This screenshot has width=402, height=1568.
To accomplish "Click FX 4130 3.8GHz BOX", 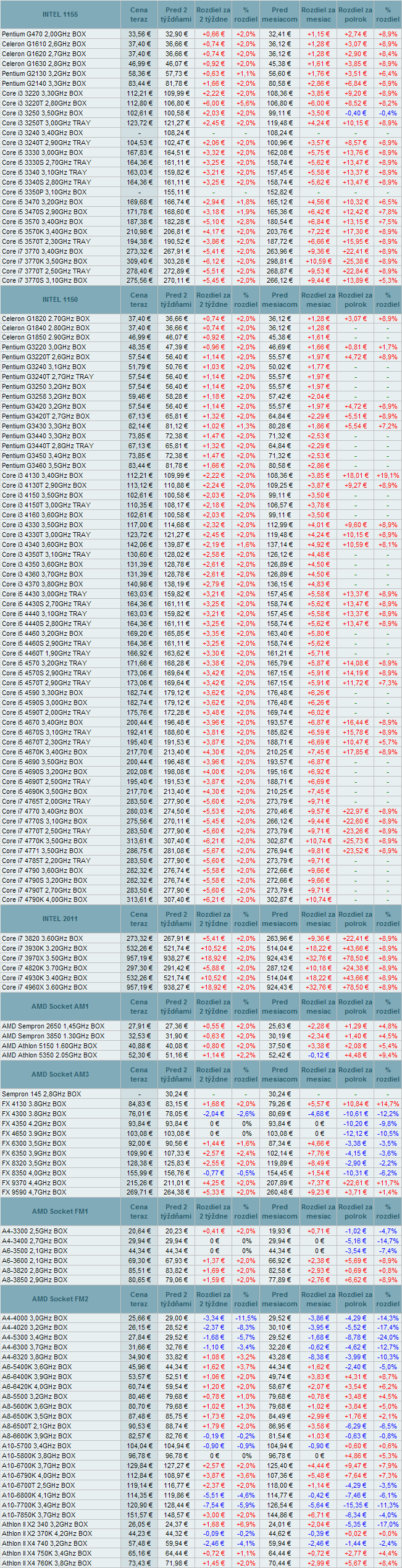I will coord(34,1104).
